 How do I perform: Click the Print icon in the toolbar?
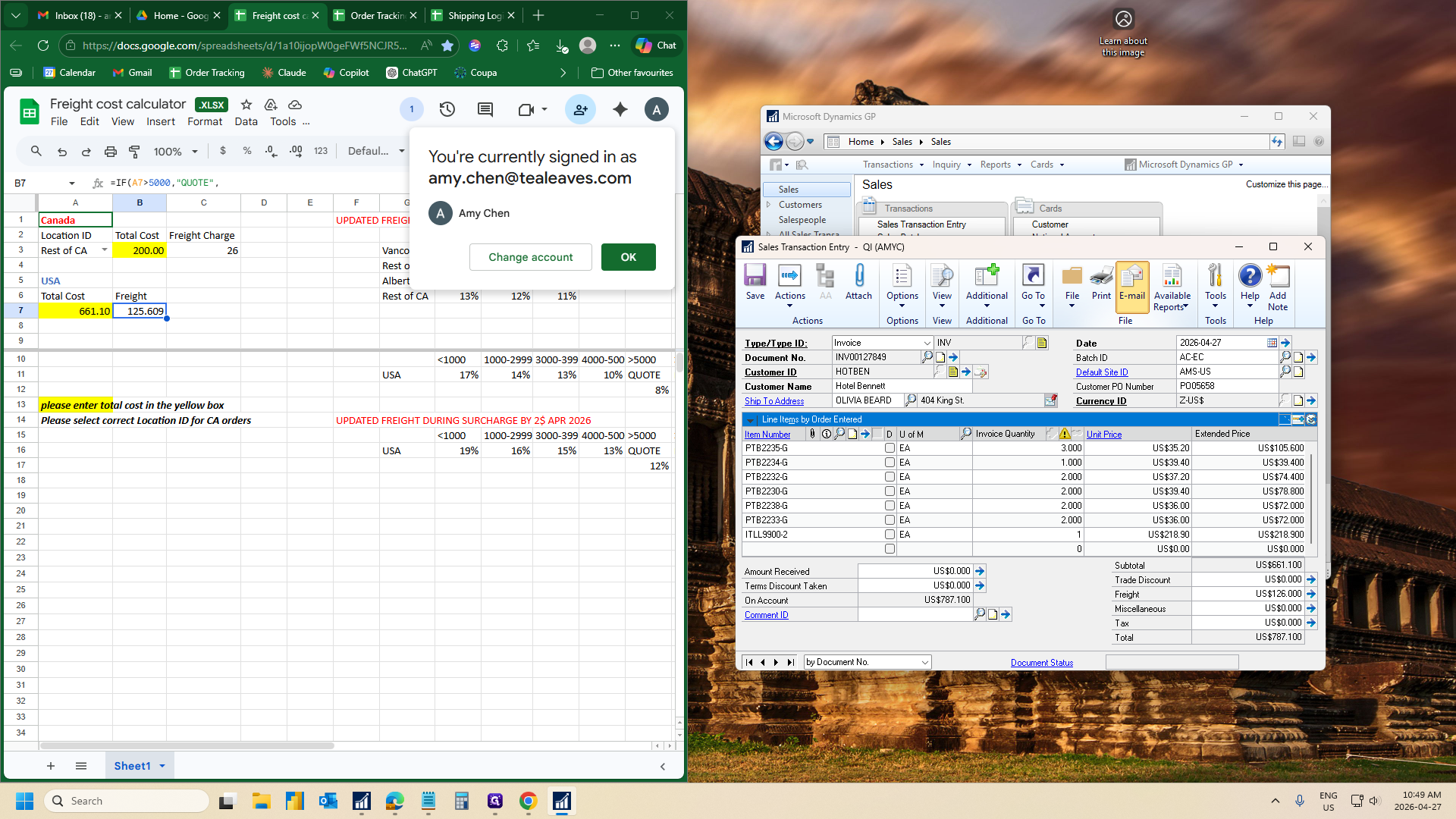(1101, 282)
